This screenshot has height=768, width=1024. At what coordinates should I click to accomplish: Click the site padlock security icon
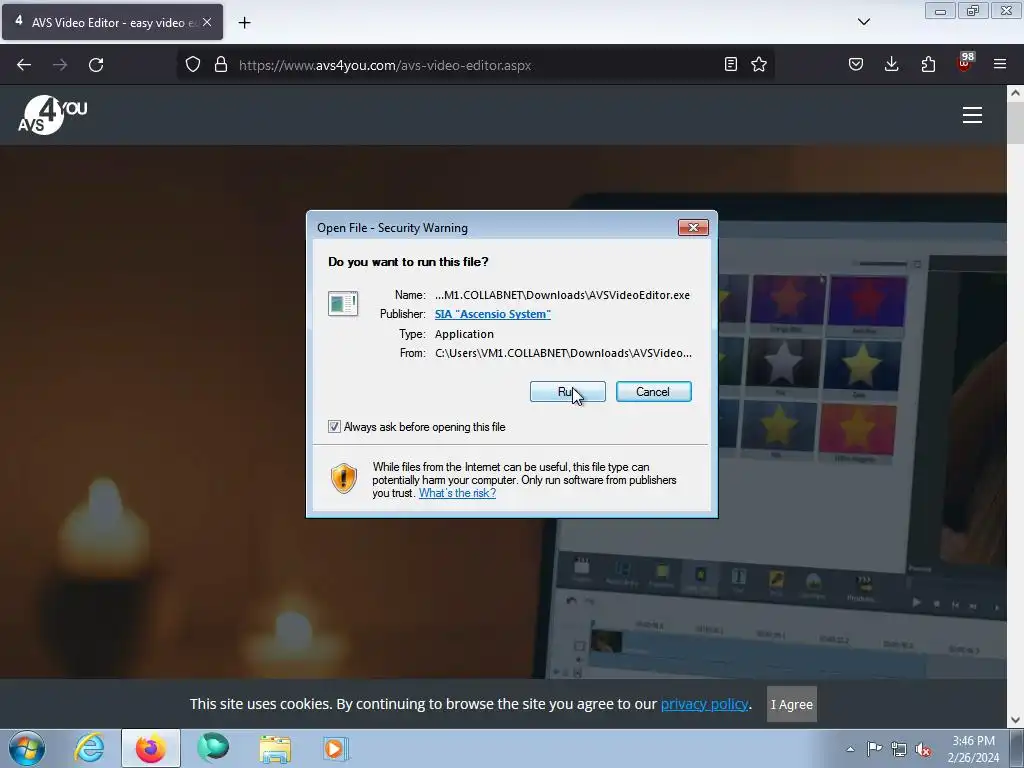click(221, 65)
